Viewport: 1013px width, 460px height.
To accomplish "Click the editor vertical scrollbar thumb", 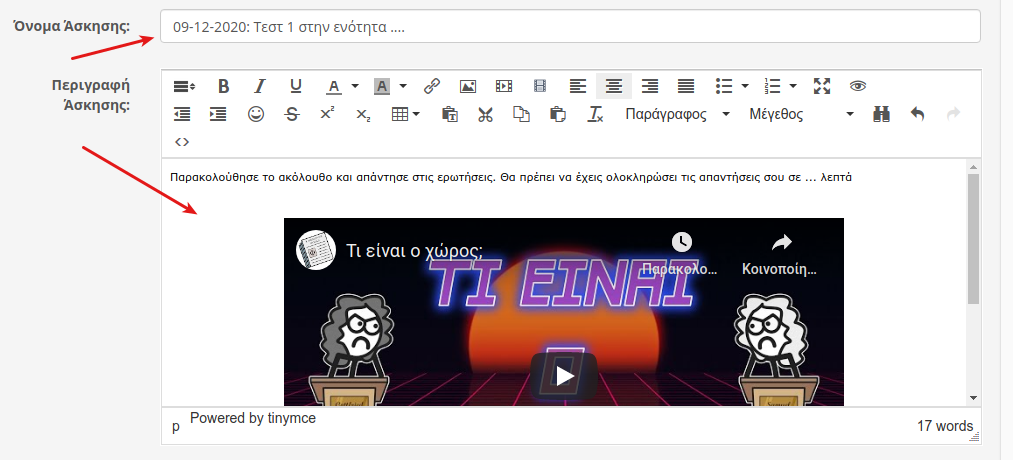I will tap(974, 239).
